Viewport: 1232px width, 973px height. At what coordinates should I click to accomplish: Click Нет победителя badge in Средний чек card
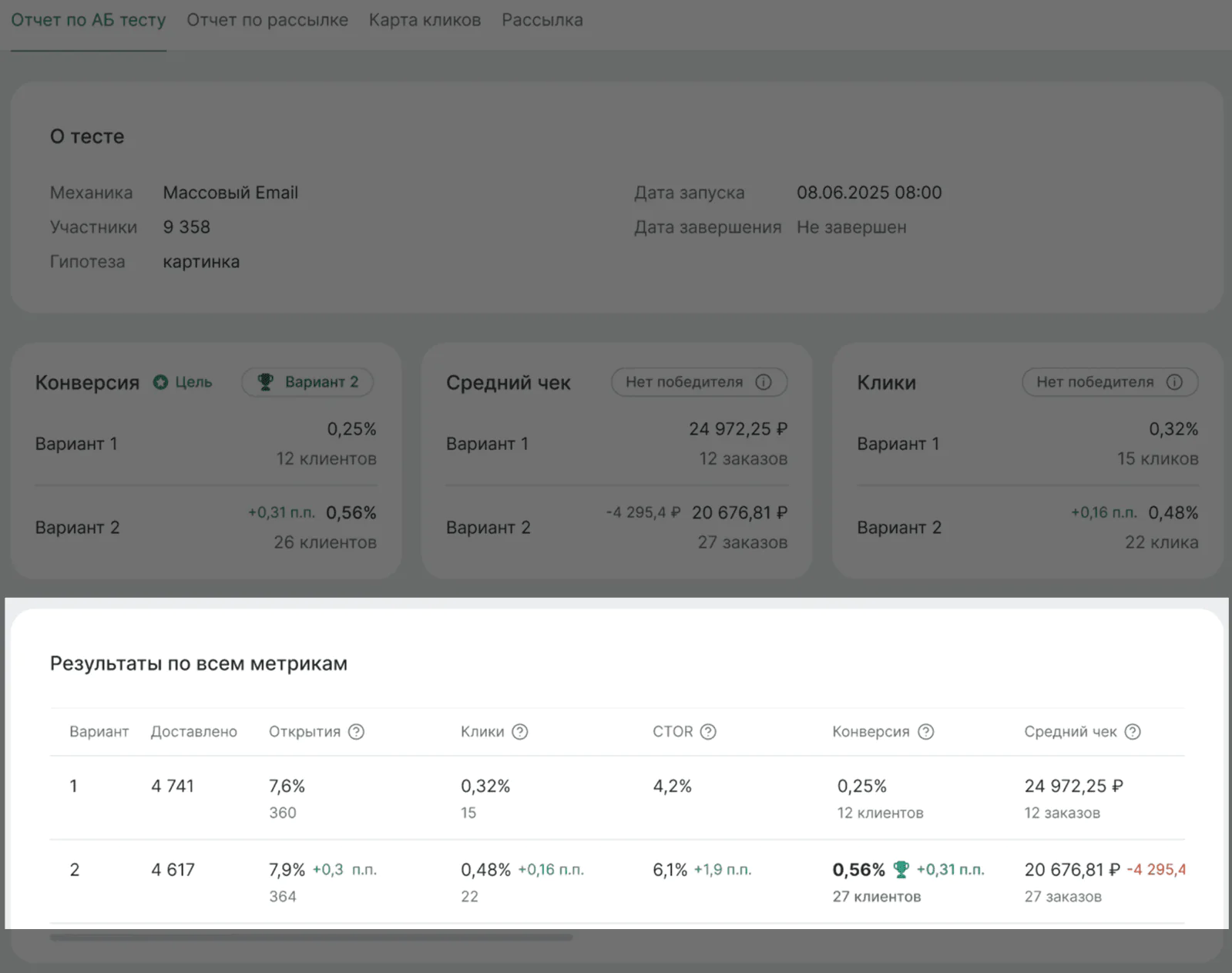pos(698,382)
